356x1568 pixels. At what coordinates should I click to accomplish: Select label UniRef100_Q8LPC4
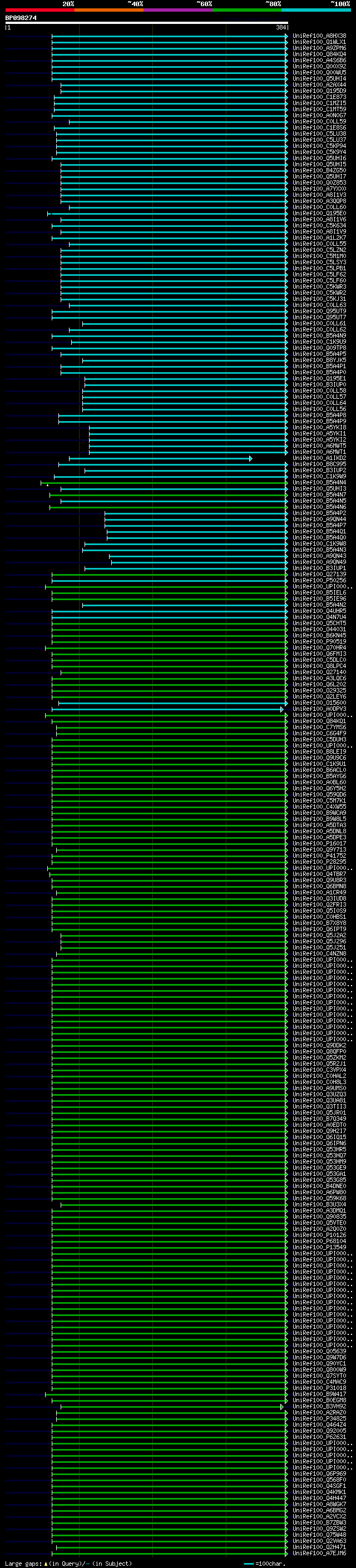point(319,666)
